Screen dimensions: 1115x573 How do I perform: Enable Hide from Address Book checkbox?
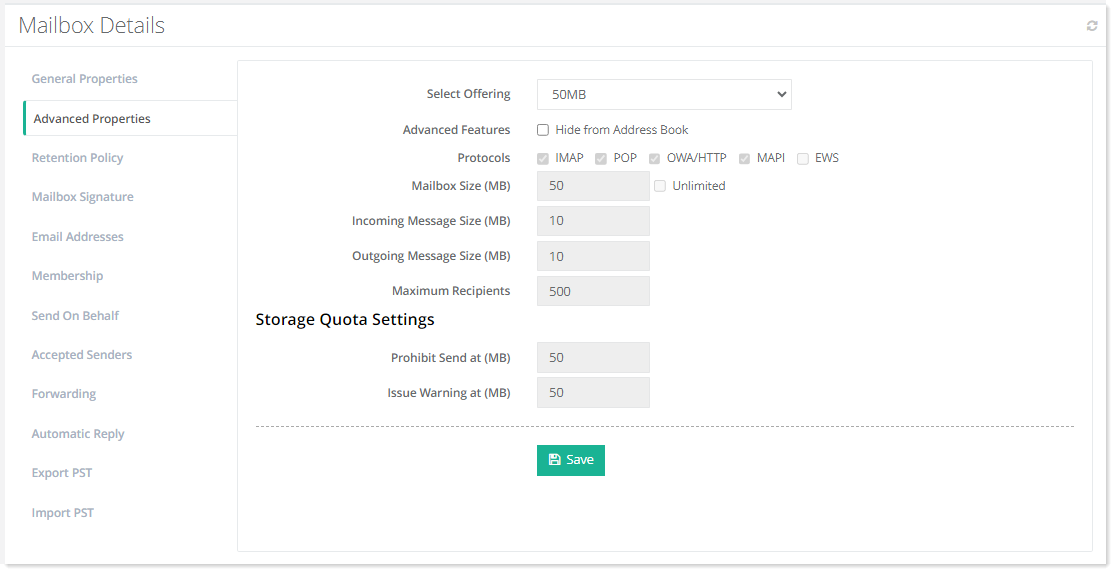[x=543, y=130]
